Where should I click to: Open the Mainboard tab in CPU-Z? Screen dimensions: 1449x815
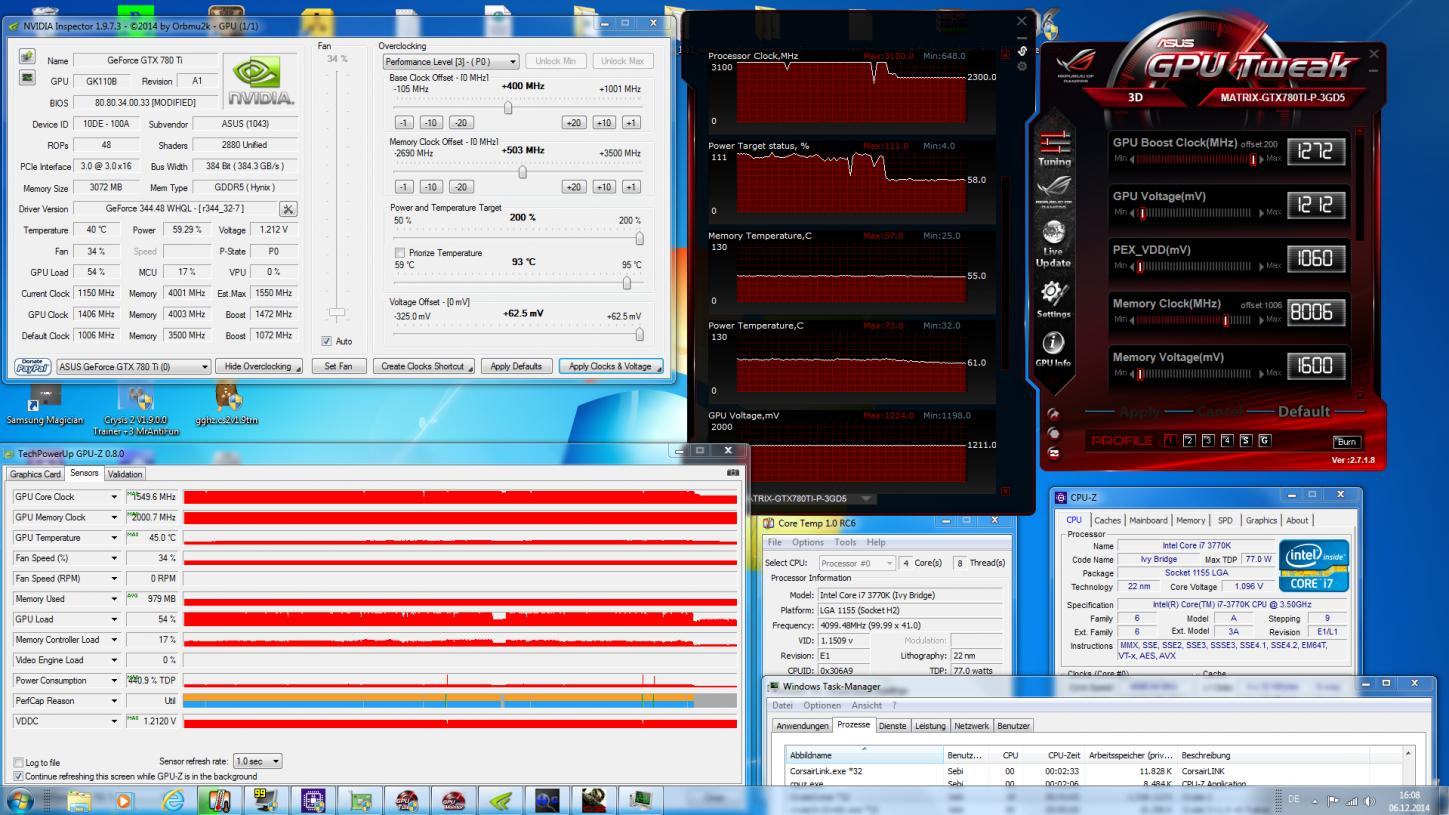pos(1148,520)
